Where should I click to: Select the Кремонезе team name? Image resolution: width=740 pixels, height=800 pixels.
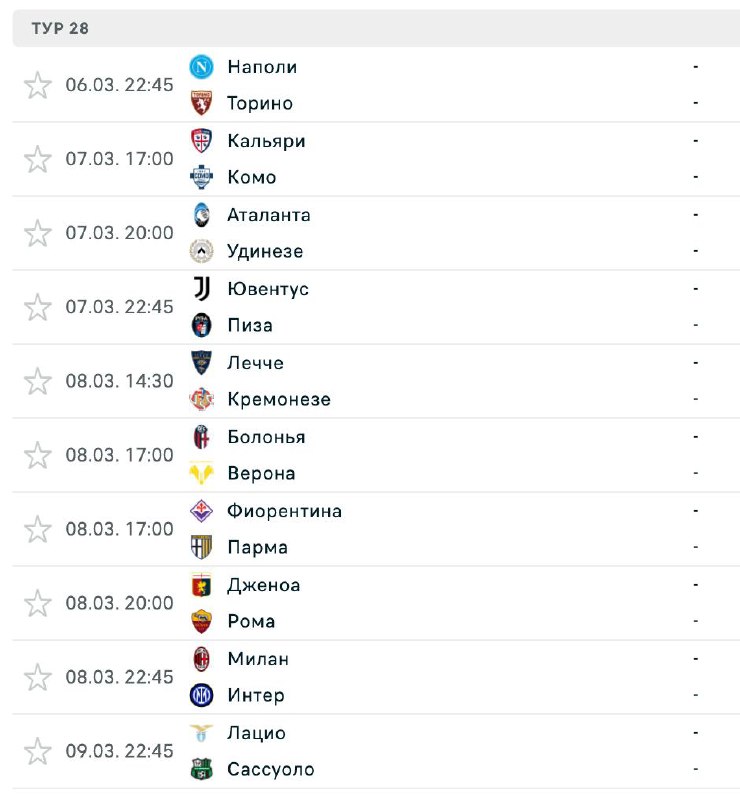click(279, 399)
